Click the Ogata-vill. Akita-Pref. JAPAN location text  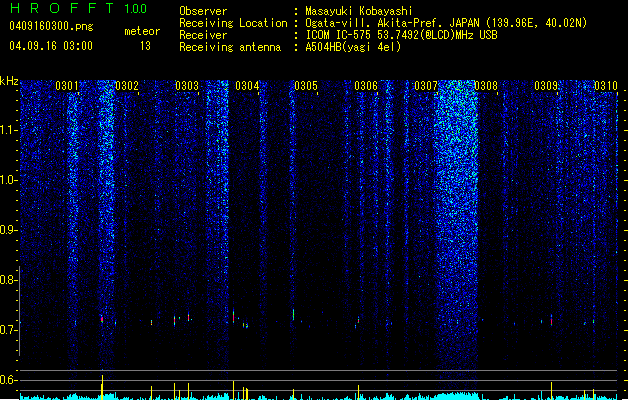[x=446, y=23]
